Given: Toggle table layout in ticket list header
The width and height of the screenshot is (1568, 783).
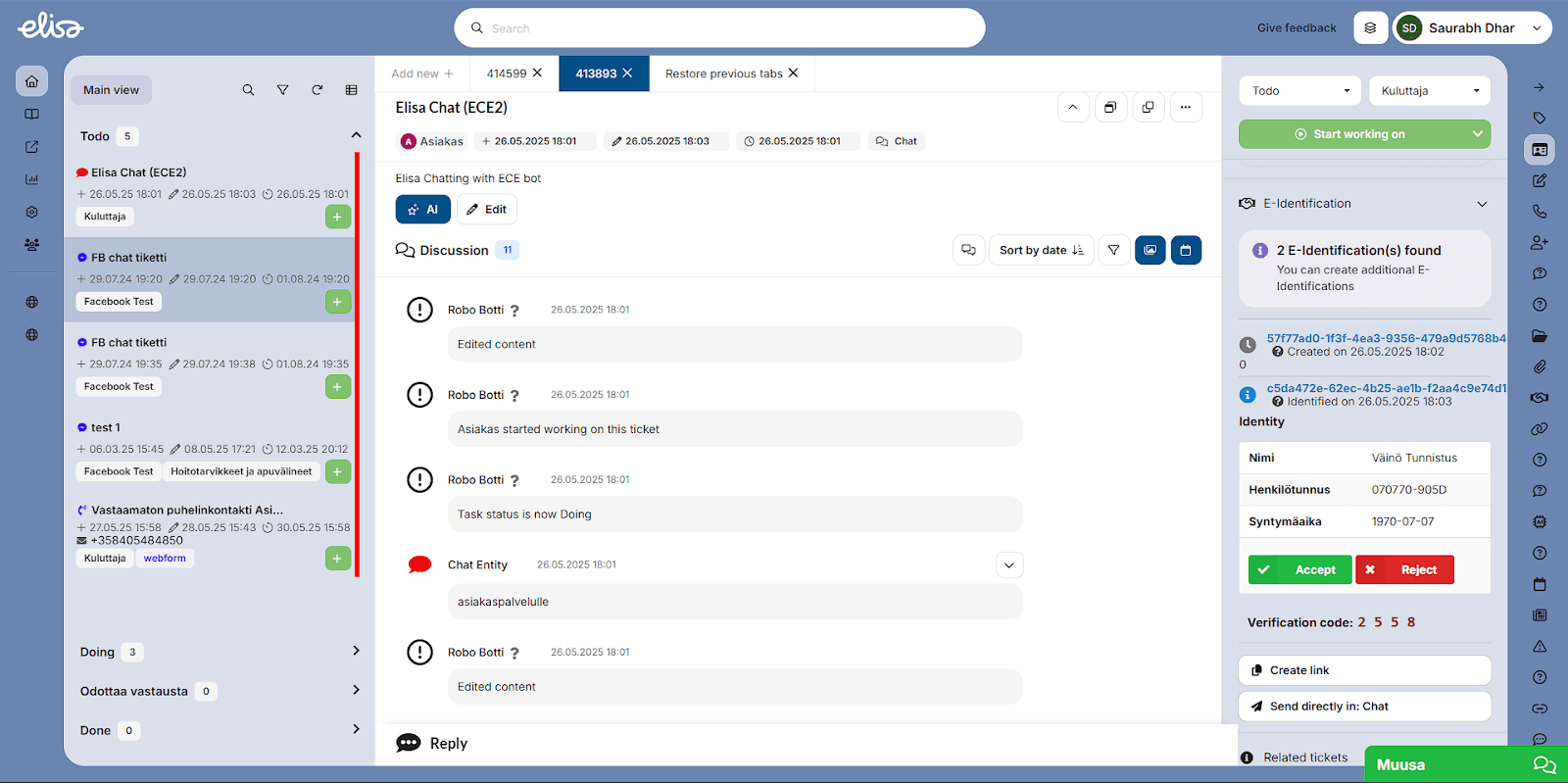Looking at the screenshot, I should click(x=351, y=90).
